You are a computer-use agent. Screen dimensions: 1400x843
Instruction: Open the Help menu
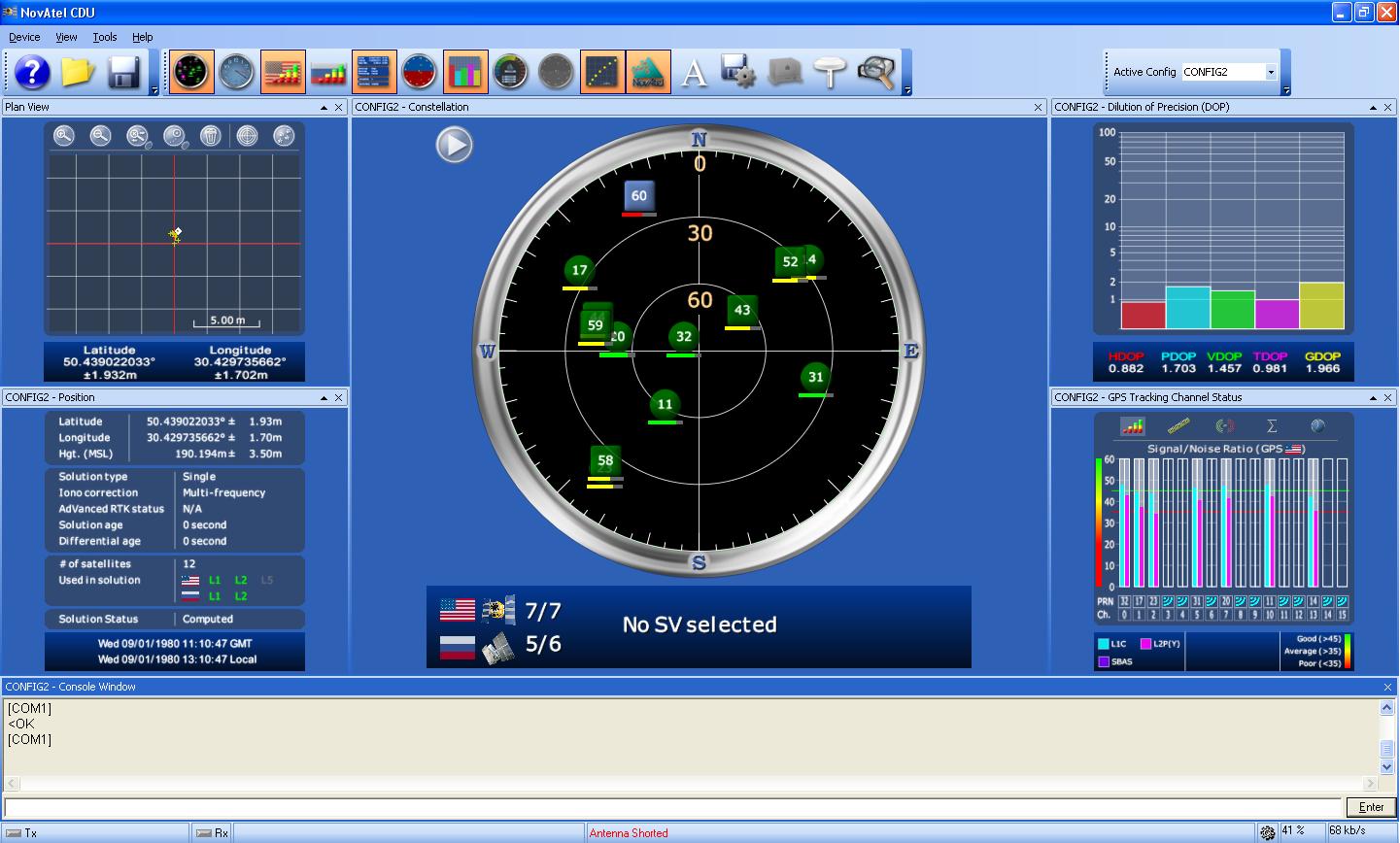[x=143, y=37]
